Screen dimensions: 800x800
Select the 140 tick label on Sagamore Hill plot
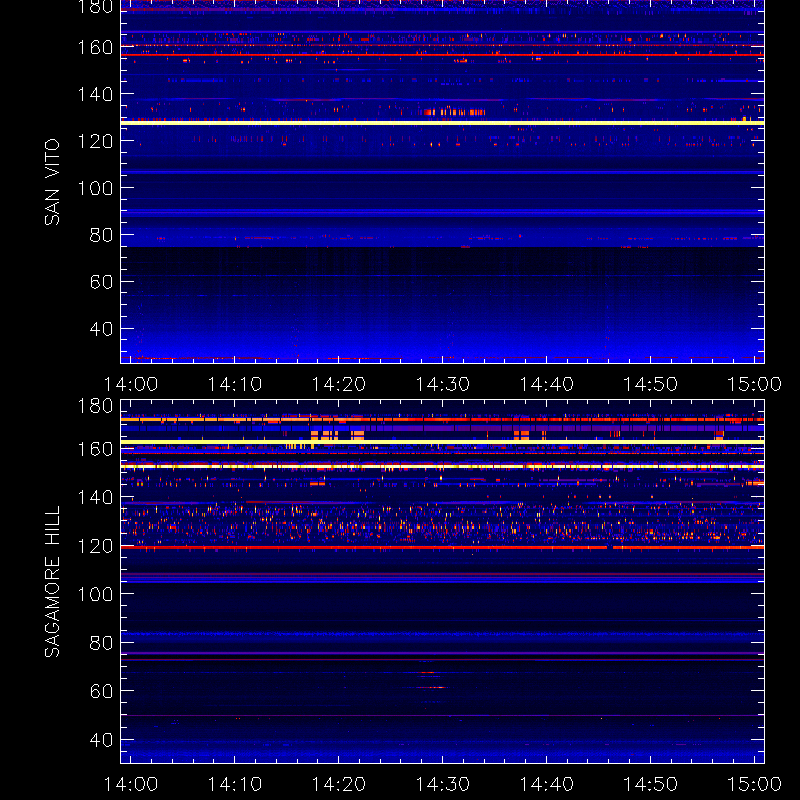pyautogui.click(x=95, y=497)
